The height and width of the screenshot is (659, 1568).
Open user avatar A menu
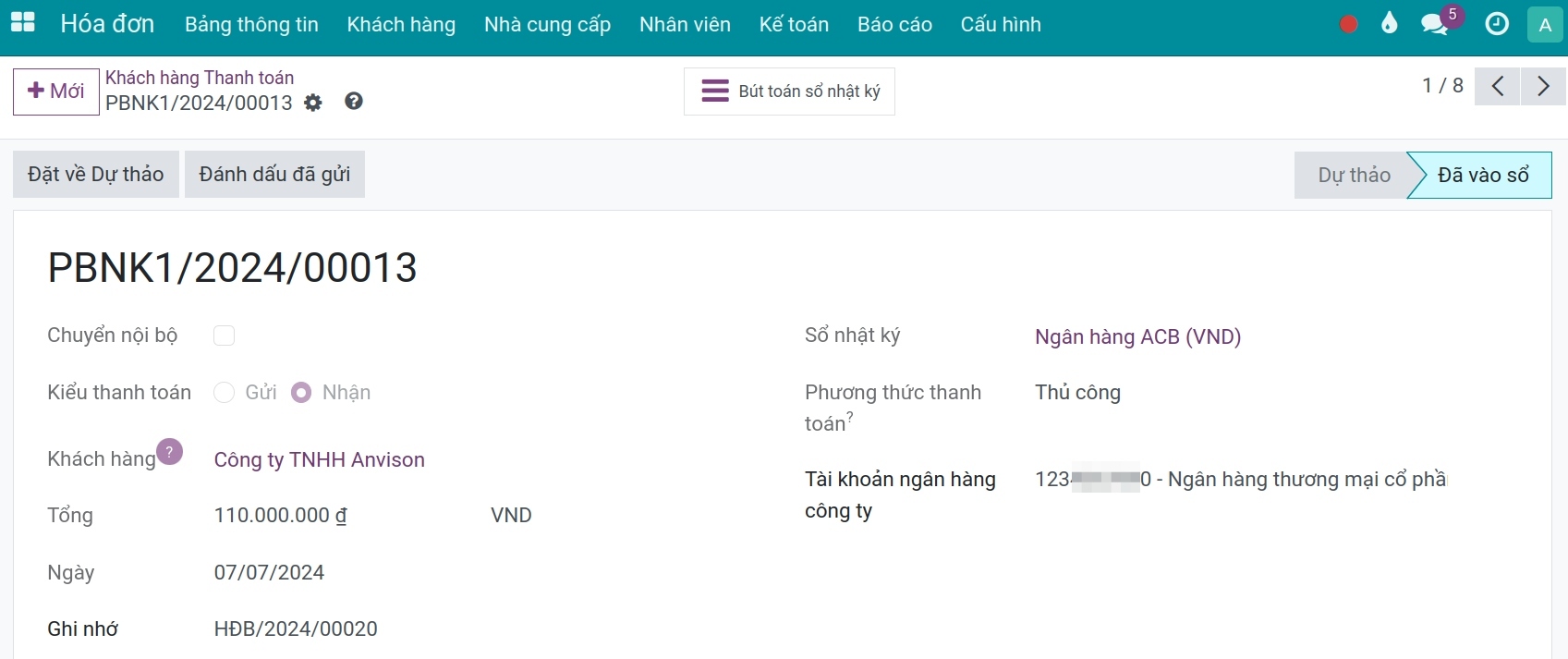point(1545,25)
